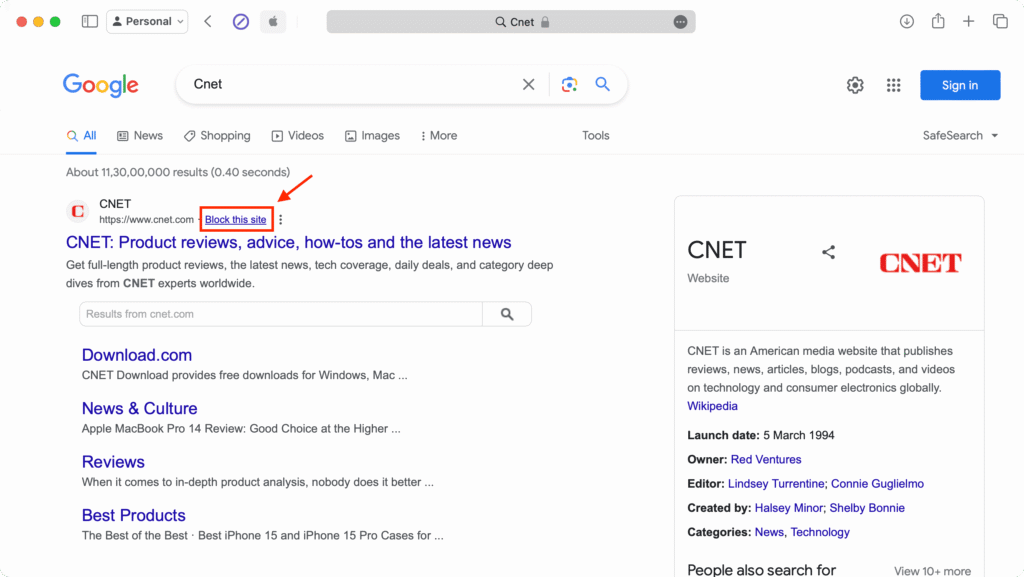This screenshot has width=1024, height=577.
Task: Toggle the Safari sidebar icon
Action: 89,22
